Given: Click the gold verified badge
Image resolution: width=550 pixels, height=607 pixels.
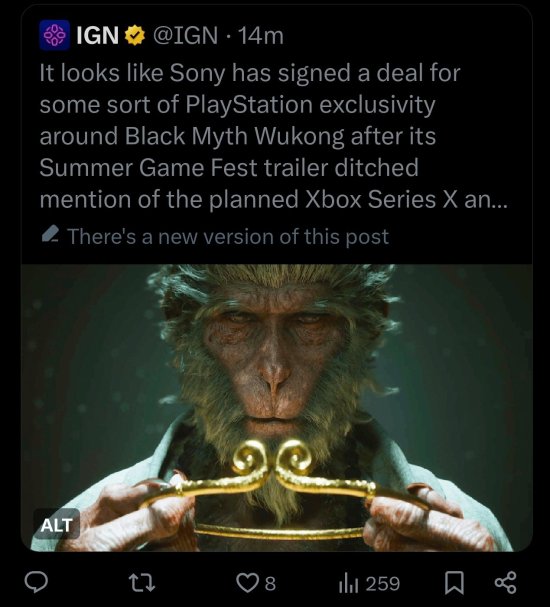Looking at the screenshot, I should coord(134,35).
